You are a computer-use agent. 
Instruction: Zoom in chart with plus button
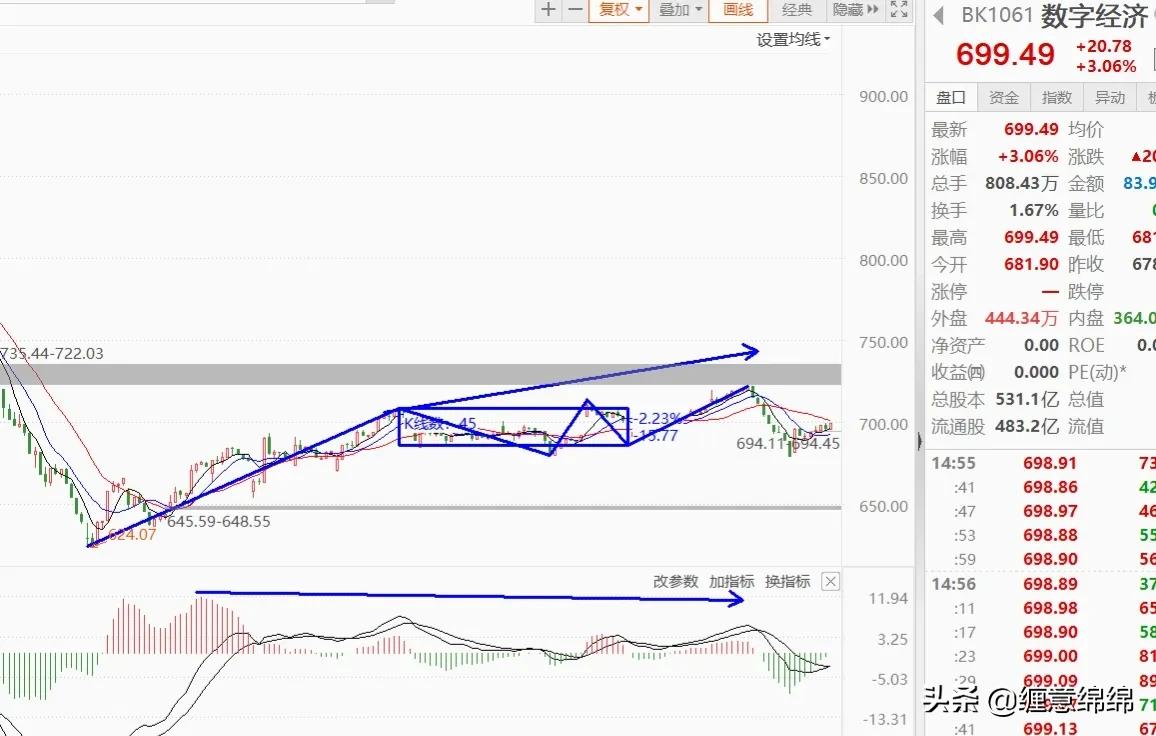(x=548, y=10)
